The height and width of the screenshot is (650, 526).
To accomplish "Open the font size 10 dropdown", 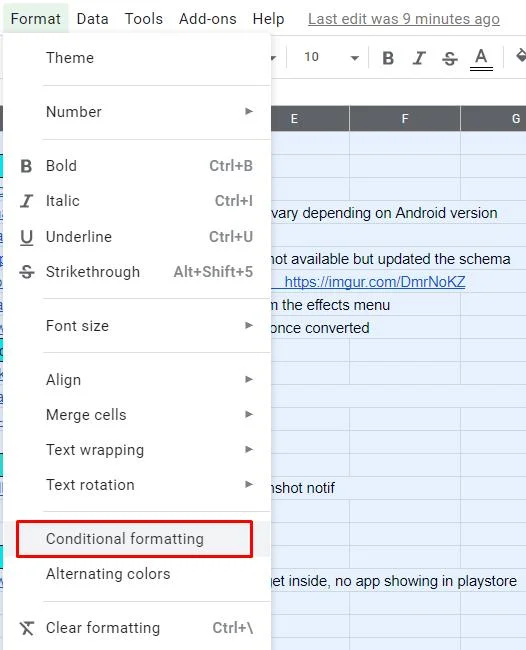I will tap(331, 57).
